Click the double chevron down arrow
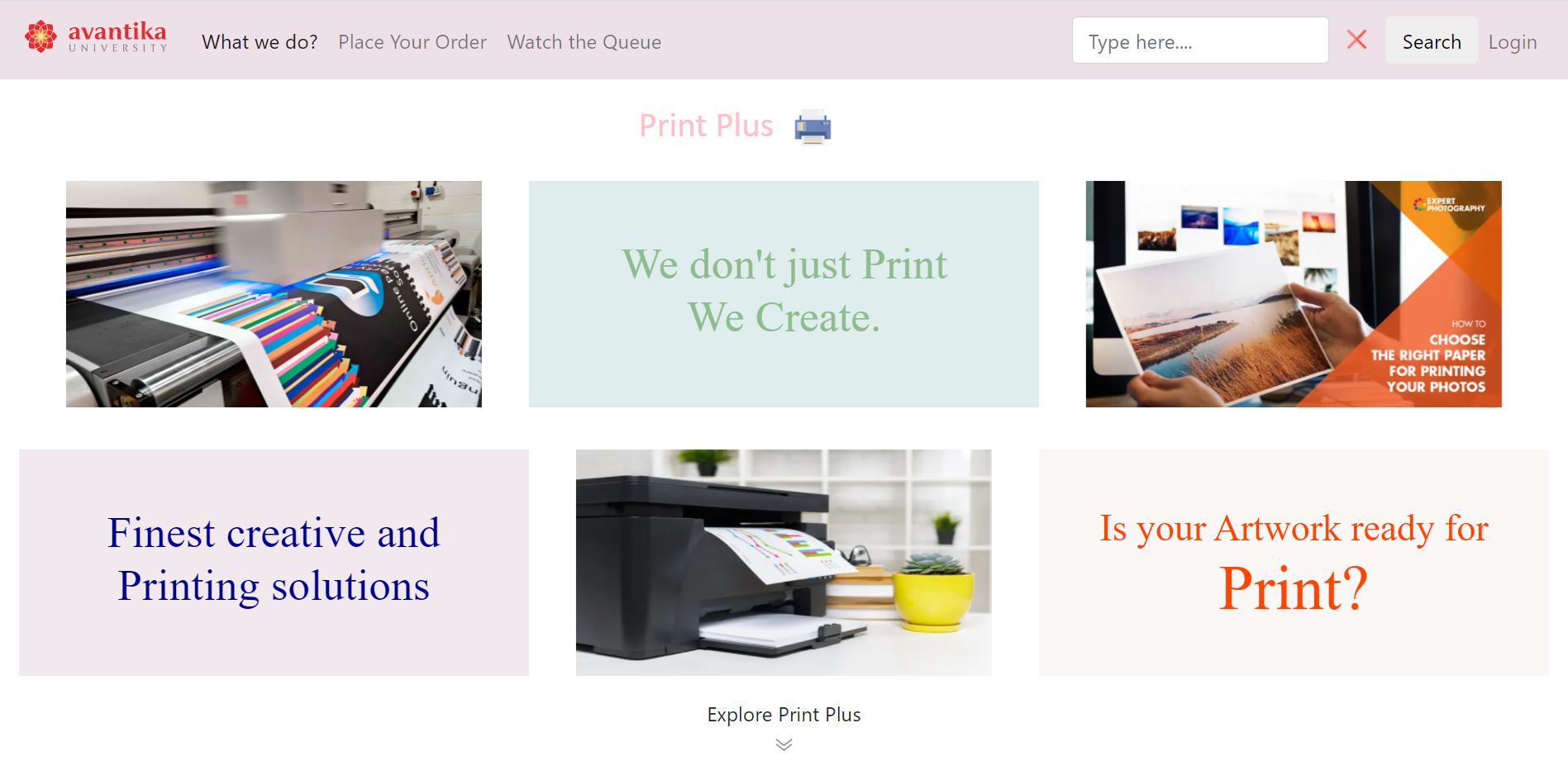Image resolution: width=1568 pixels, height=761 pixels. tap(784, 744)
